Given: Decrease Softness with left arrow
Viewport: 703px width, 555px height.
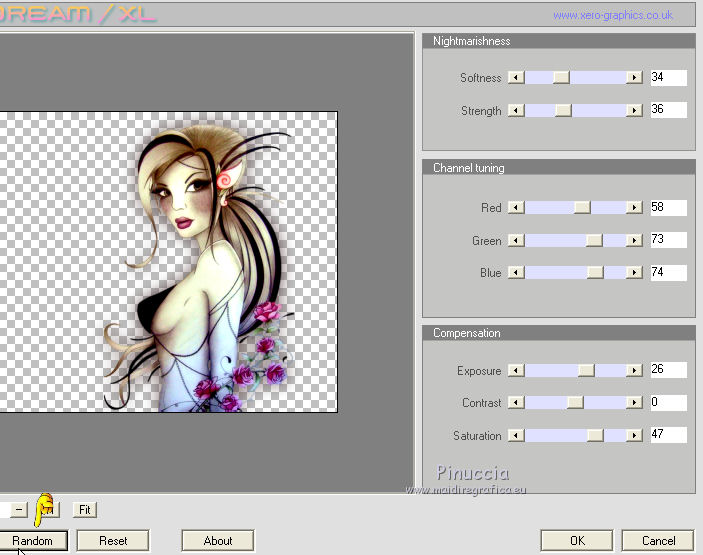Looking at the screenshot, I should (516, 78).
